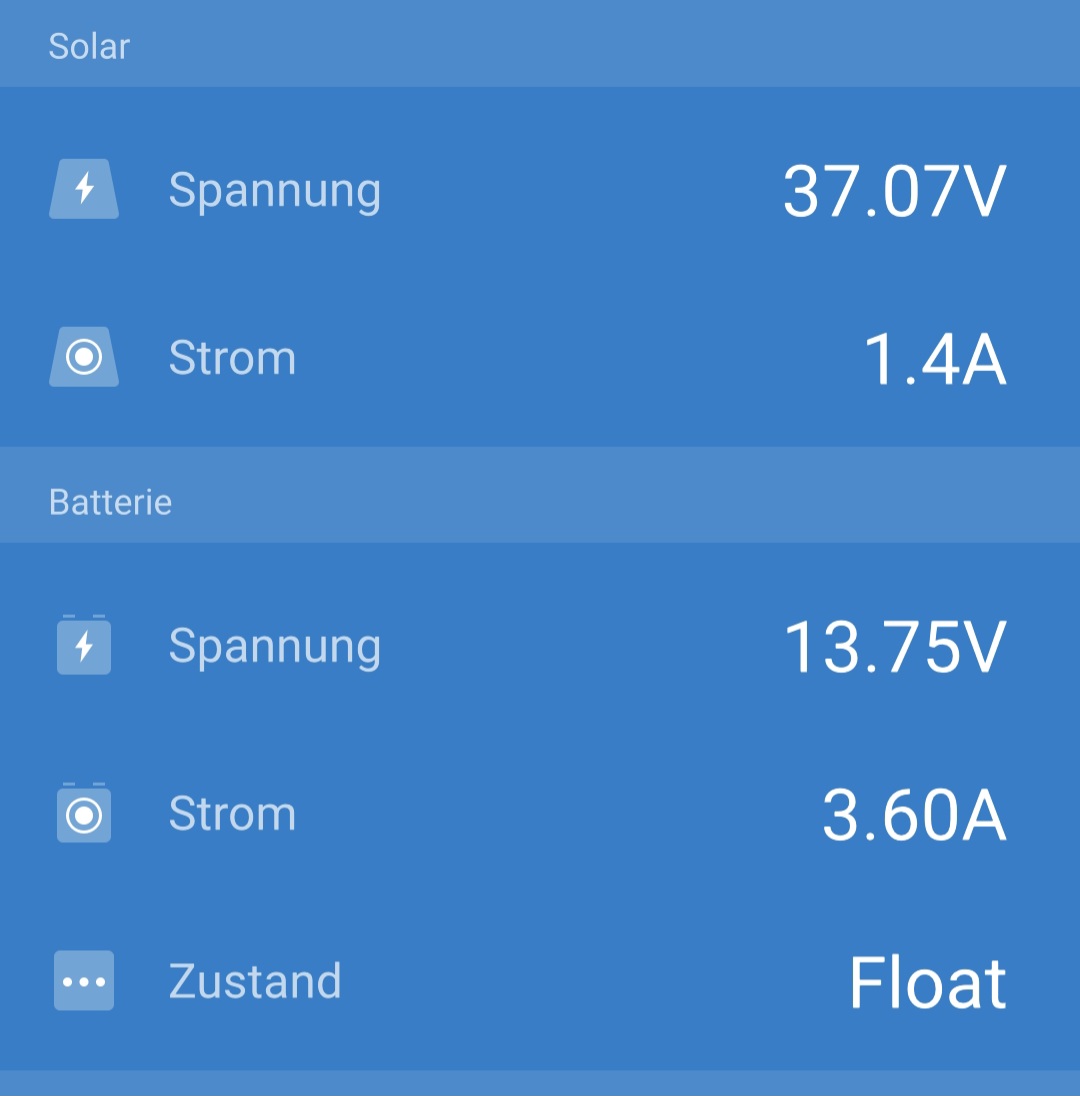Image resolution: width=1080 pixels, height=1096 pixels.
Task: Tap the solar panel voltage lightning icon
Action: (x=84, y=189)
